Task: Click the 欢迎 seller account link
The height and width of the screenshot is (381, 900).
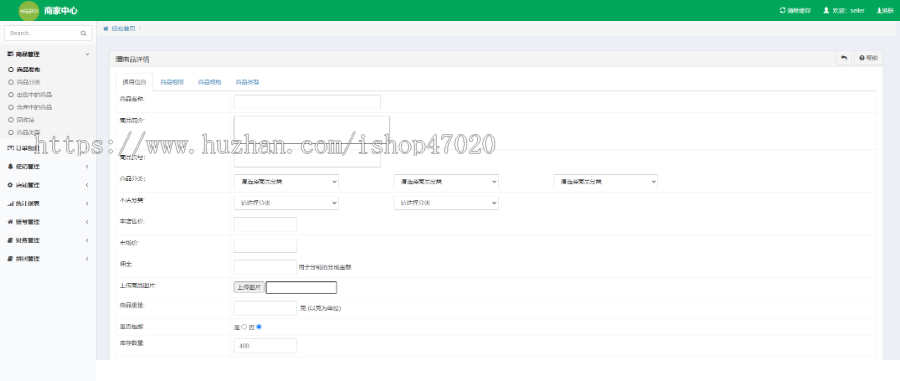Action: click(x=849, y=10)
